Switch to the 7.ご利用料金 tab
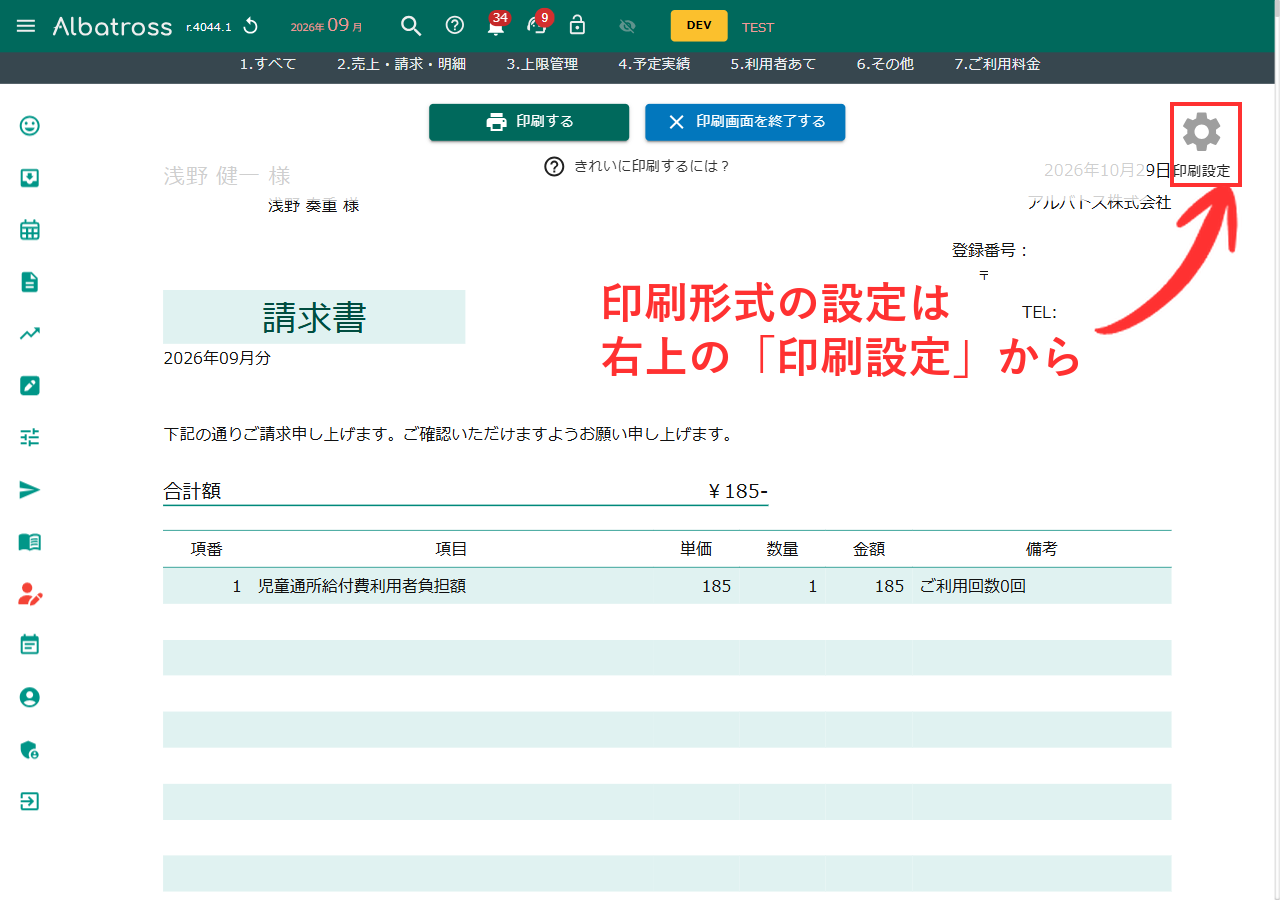The height and width of the screenshot is (900, 1280). click(x=997, y=64)
